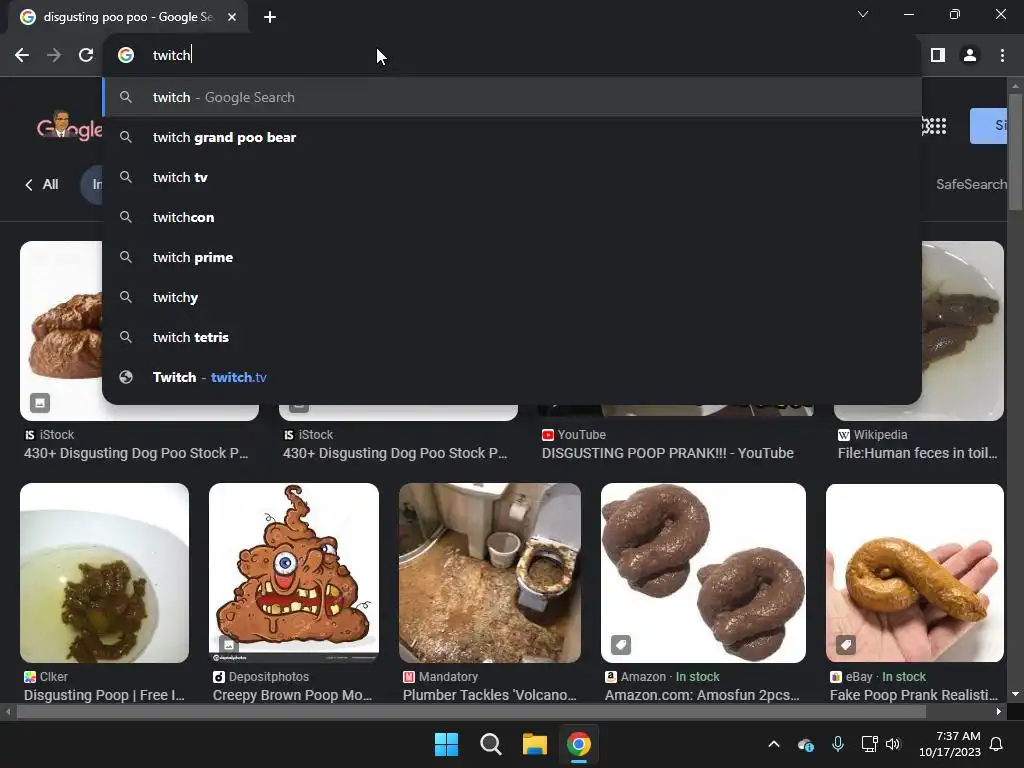
Task: Close the disgusting poo poo tab
Action: tap(232, 17)
